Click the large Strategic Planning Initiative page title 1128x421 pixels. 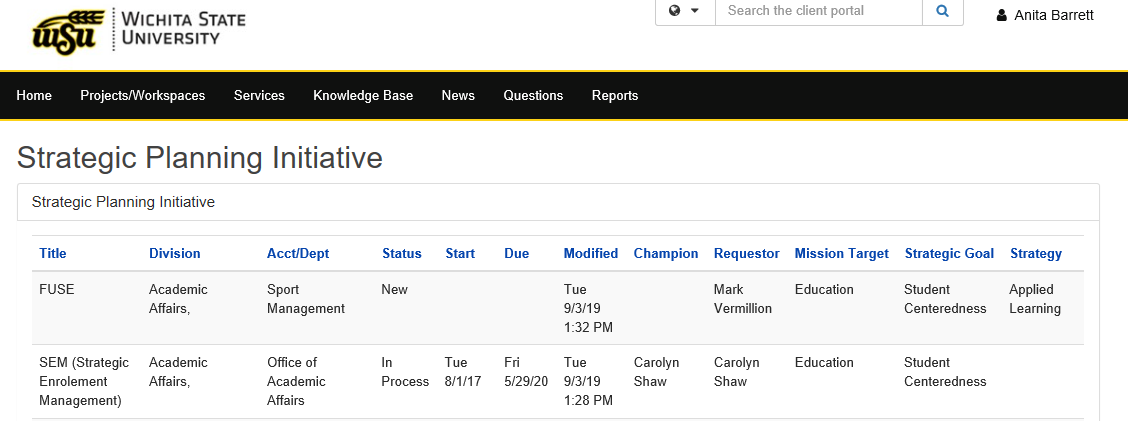[199, 158]
